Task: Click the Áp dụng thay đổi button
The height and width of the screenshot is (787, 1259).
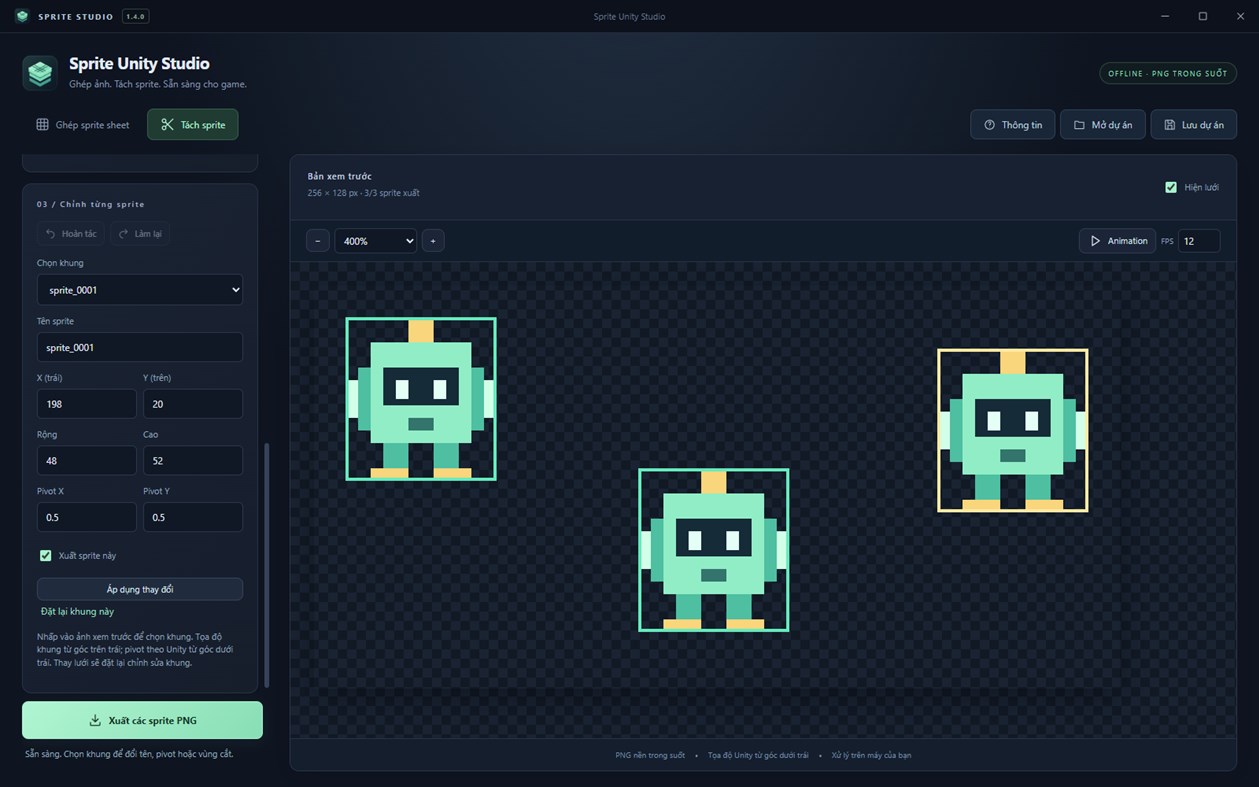Action: 140,589
